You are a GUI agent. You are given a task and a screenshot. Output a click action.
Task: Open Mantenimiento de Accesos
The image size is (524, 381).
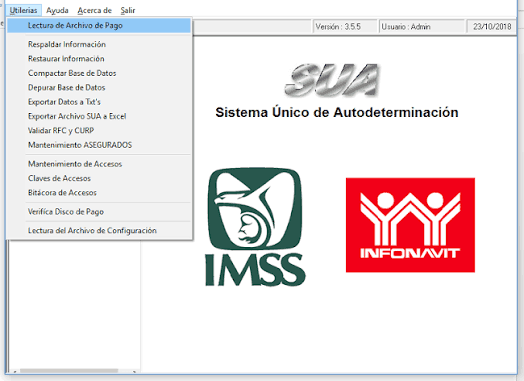pos(99,164)
